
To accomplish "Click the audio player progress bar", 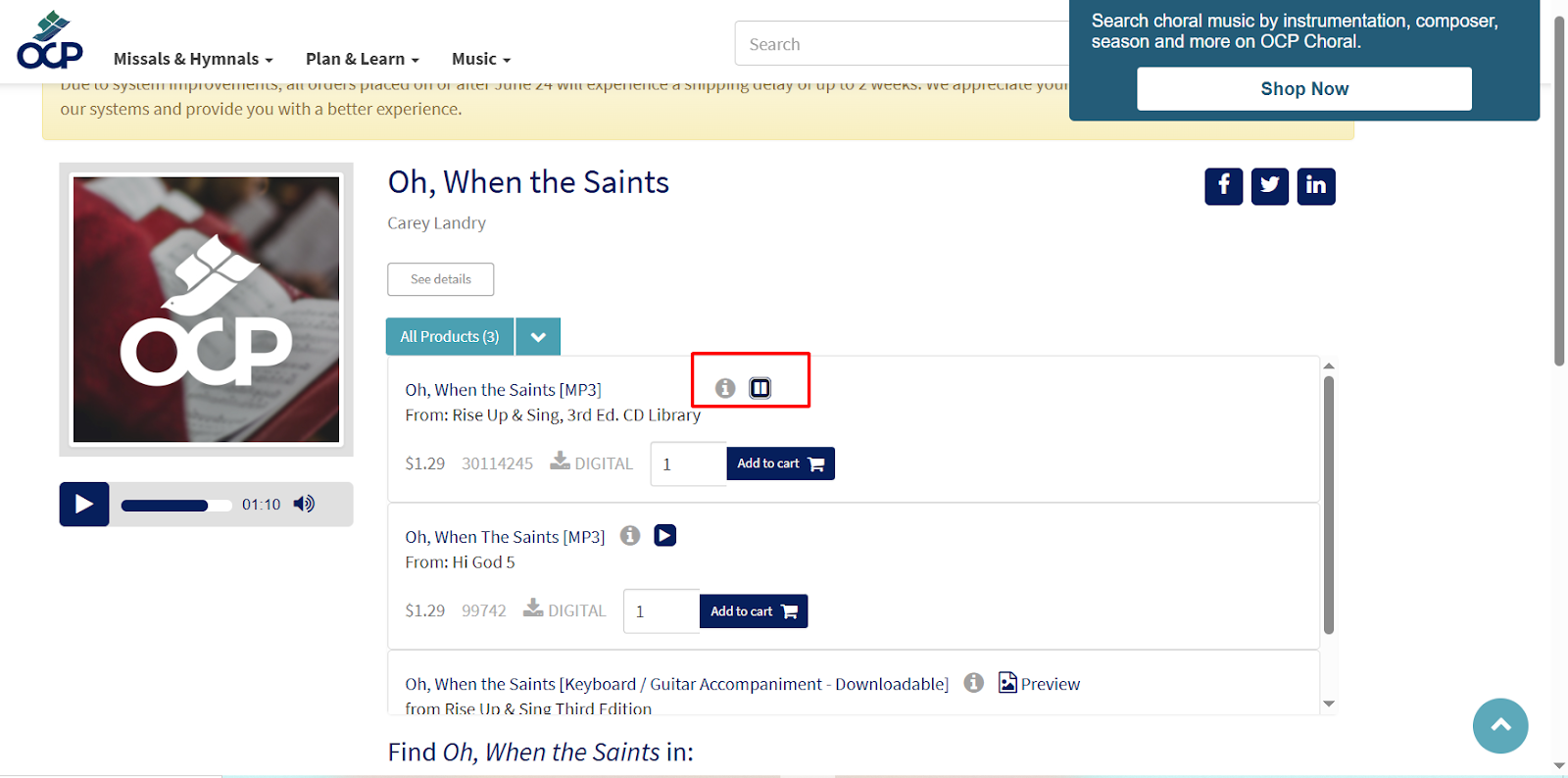I will pyautogui.click(x=175, y=506).
